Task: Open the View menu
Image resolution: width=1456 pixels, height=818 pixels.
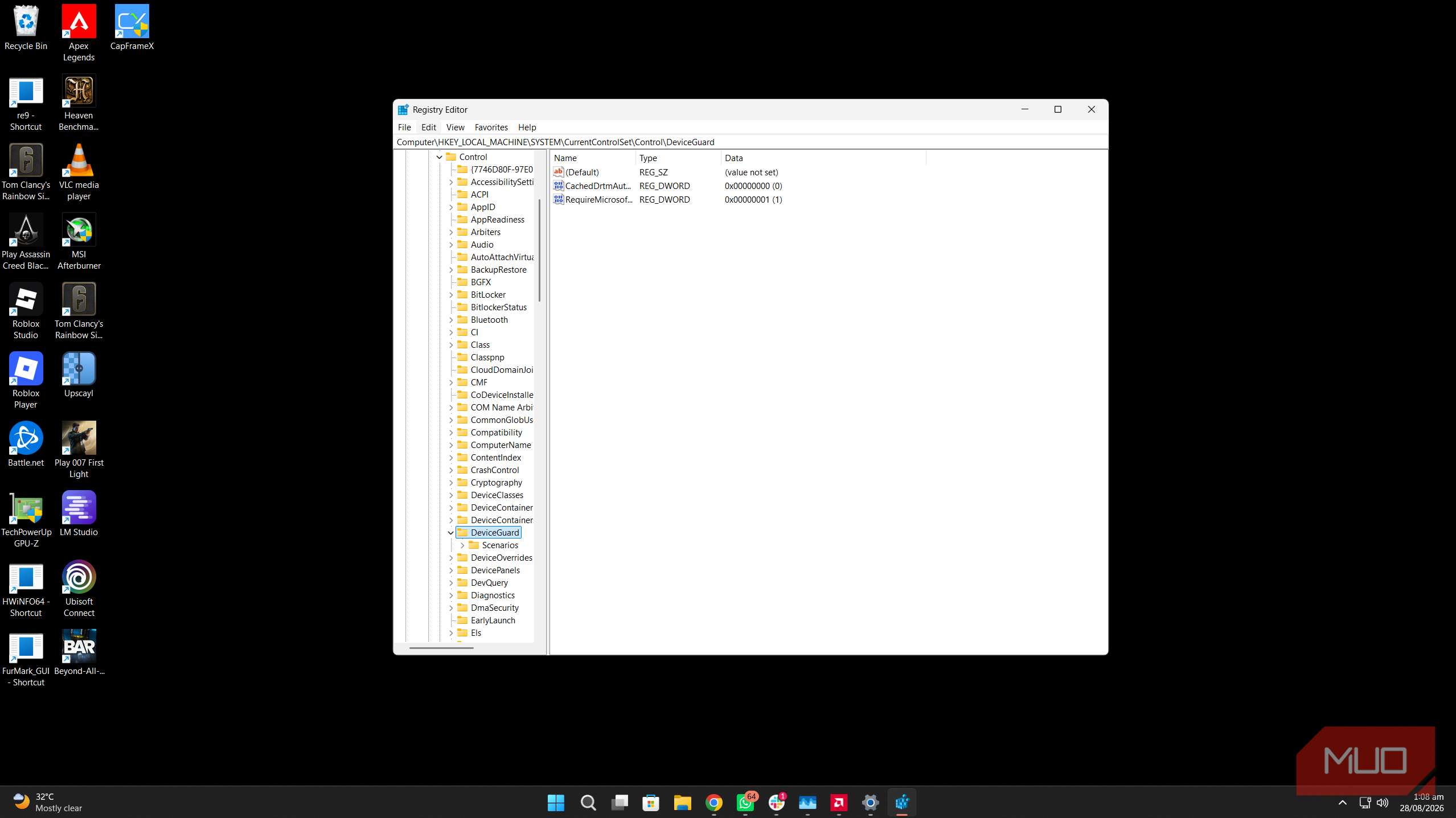Action: pyautogui.click(x=455, y=128)
